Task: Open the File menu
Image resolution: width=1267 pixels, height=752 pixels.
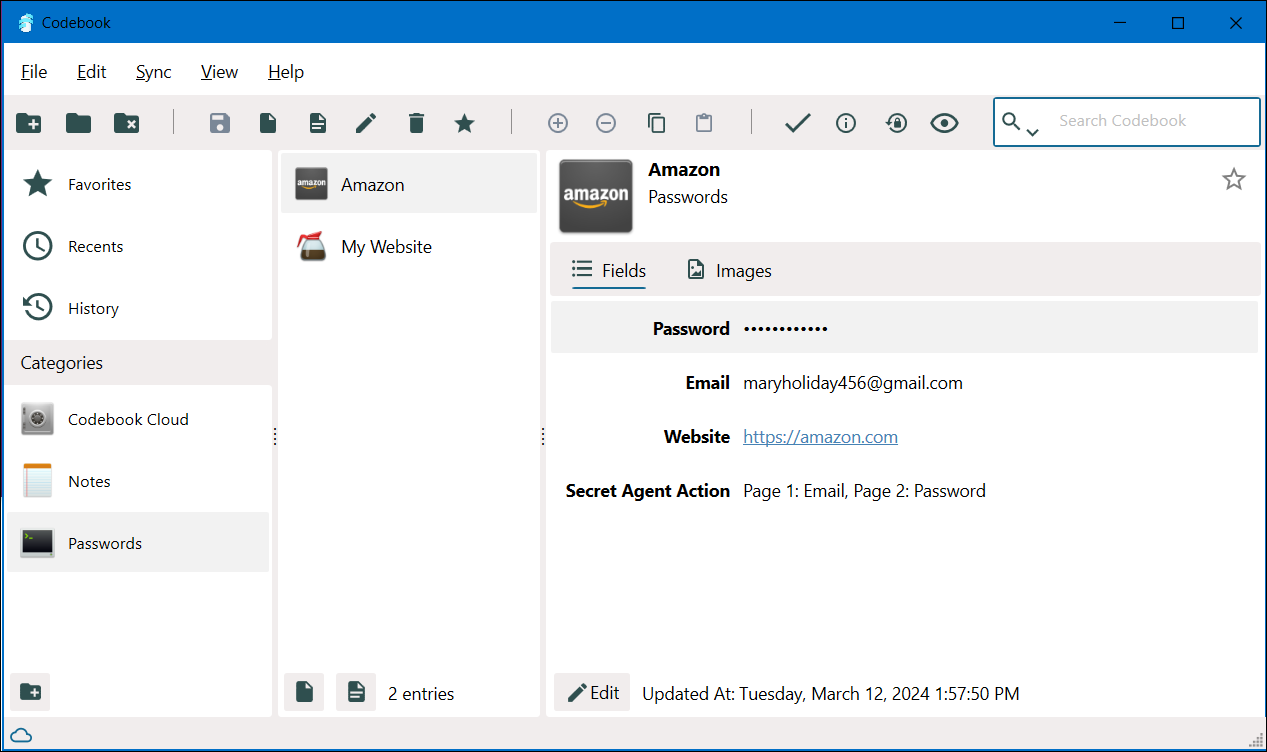Action: click(x=34, y=72)
